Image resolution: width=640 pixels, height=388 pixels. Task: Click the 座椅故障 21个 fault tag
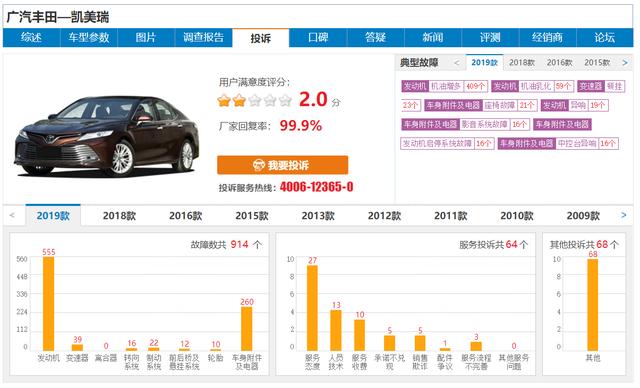click(x=480, y=105)
